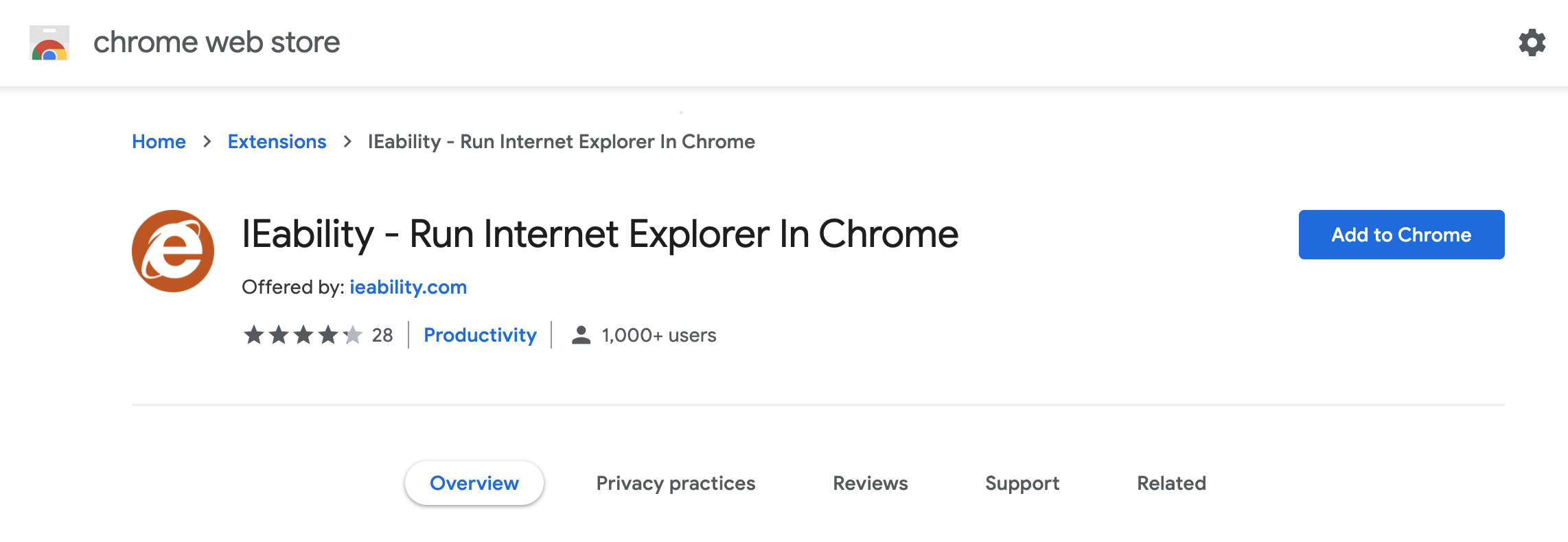Open the Productivity category link
Image resolution: width=1568 pixels, height=542 pixels.
(480, 335)
